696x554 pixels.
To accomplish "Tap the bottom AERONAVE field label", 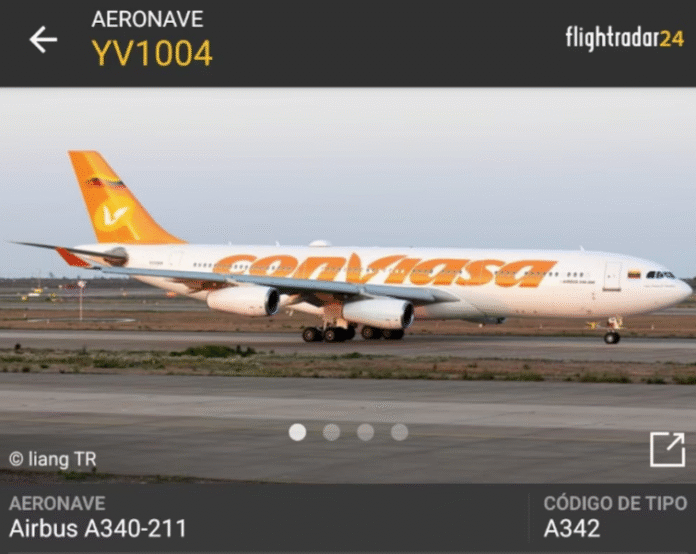I will click(57, 503).
